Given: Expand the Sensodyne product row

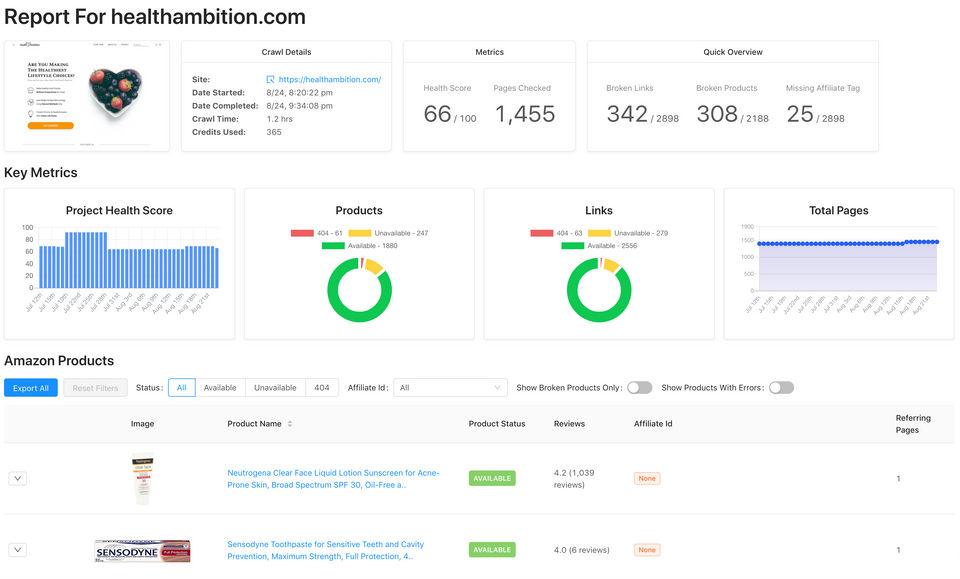Looking at the screenshot, I should click(x=18, y=550).
